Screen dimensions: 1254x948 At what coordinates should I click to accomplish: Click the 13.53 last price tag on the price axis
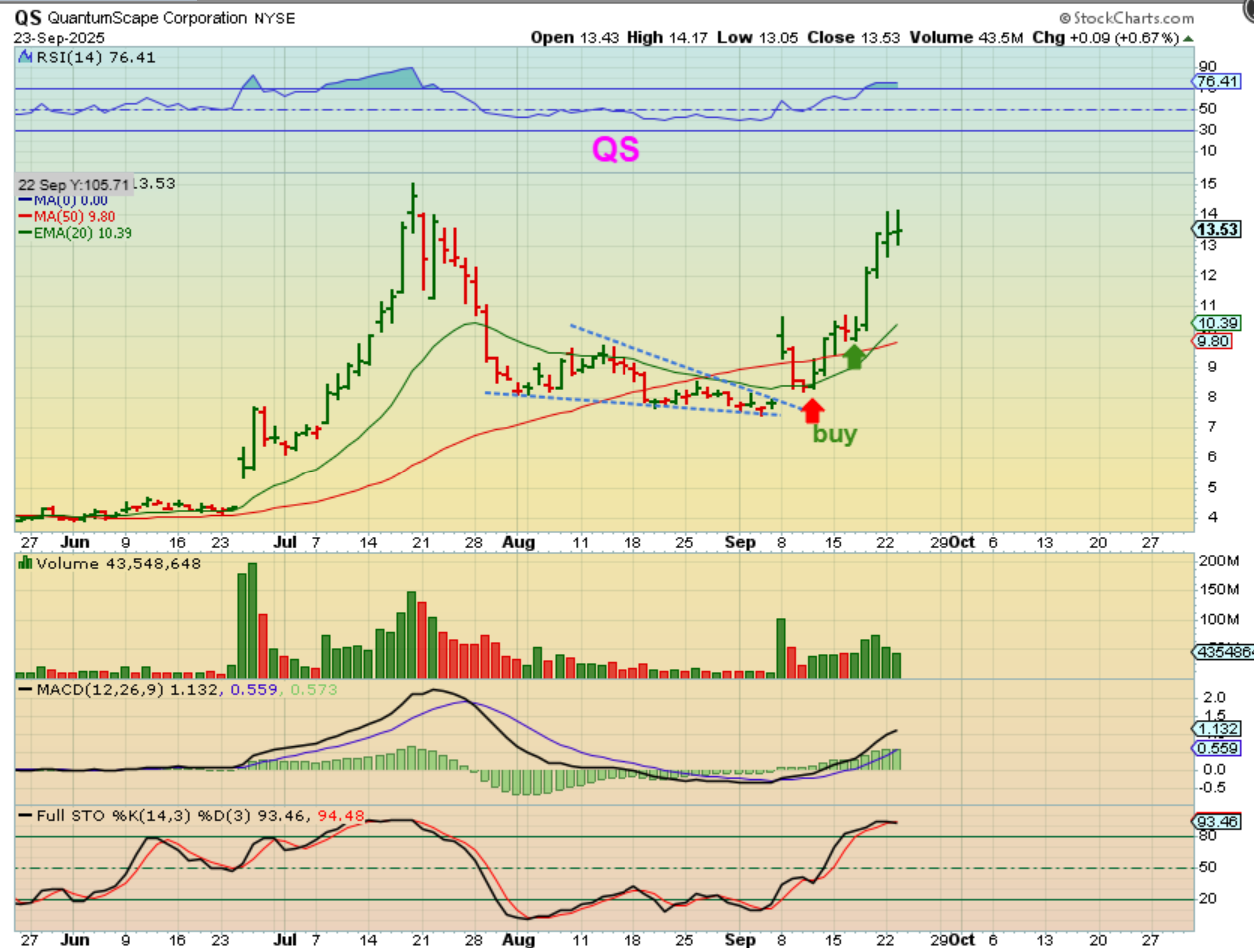point(1217,229)
